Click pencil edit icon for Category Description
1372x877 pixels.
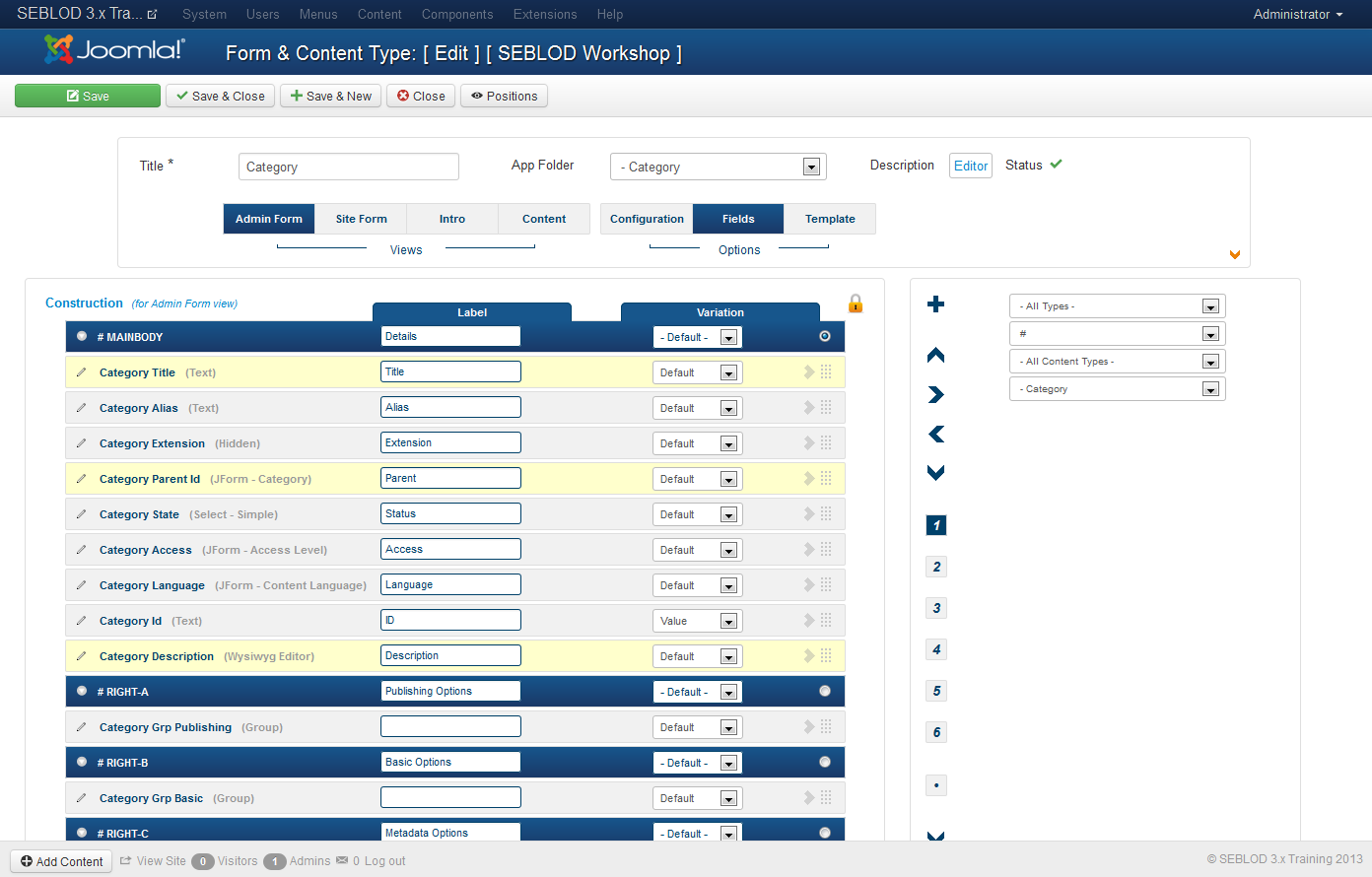coord(81,656)
